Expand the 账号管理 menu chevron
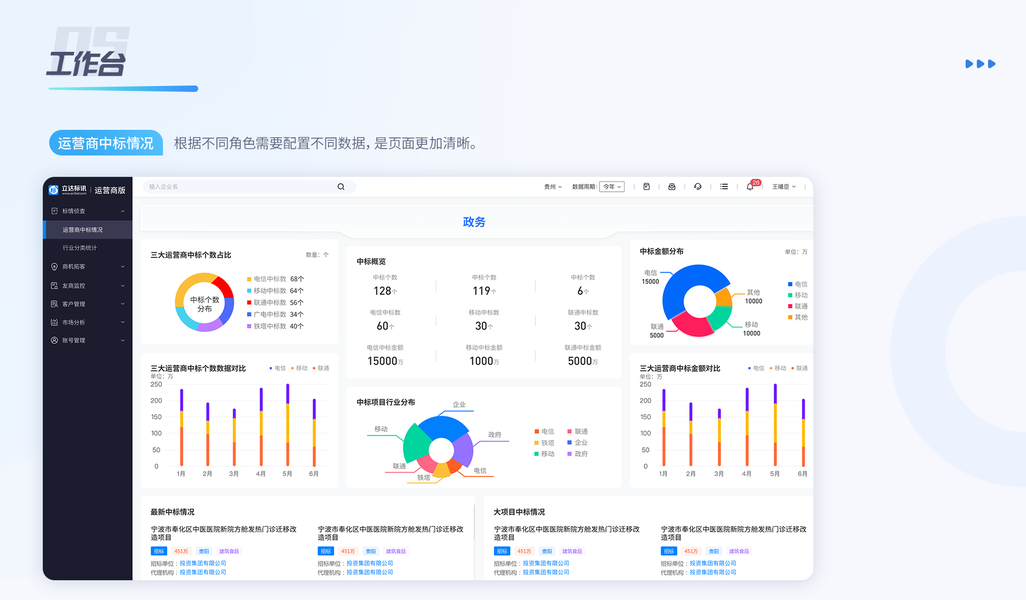 (x=122, y=341)
